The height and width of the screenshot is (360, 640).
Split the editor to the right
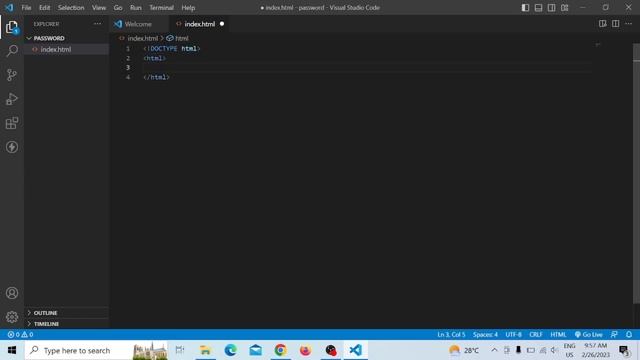coord(616,24)
